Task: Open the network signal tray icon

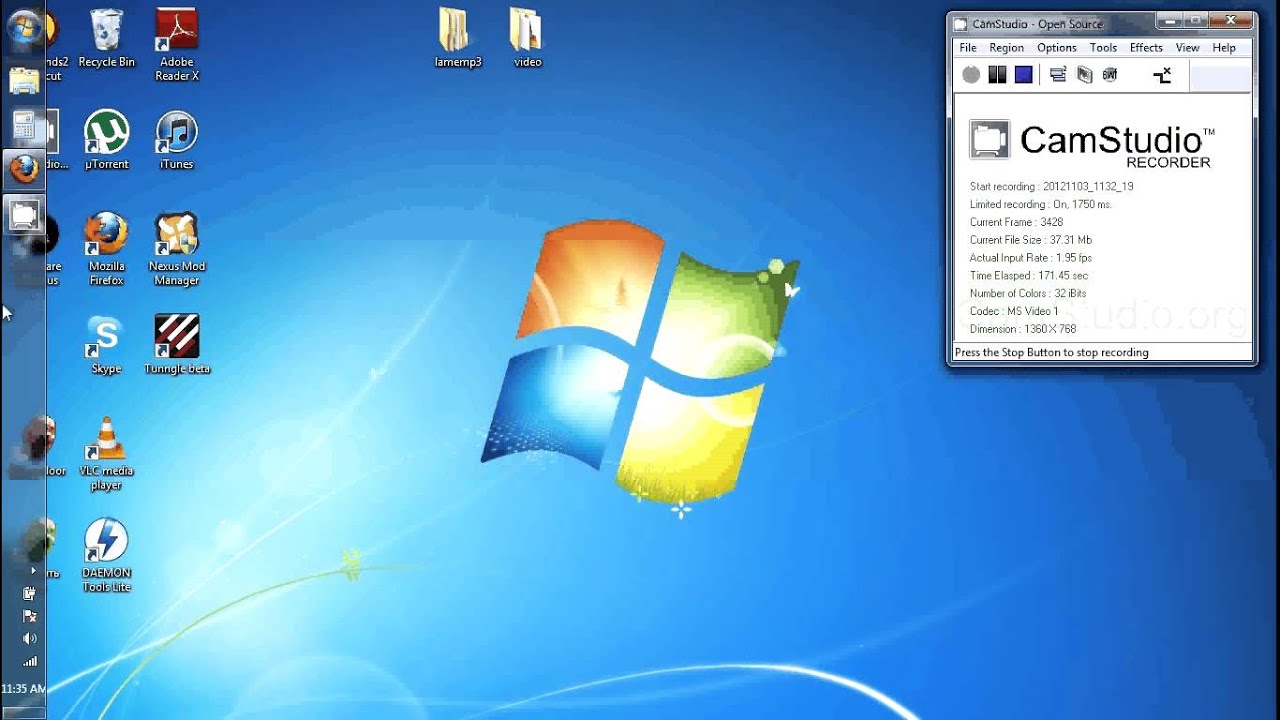Action: (x=30, y=661)
